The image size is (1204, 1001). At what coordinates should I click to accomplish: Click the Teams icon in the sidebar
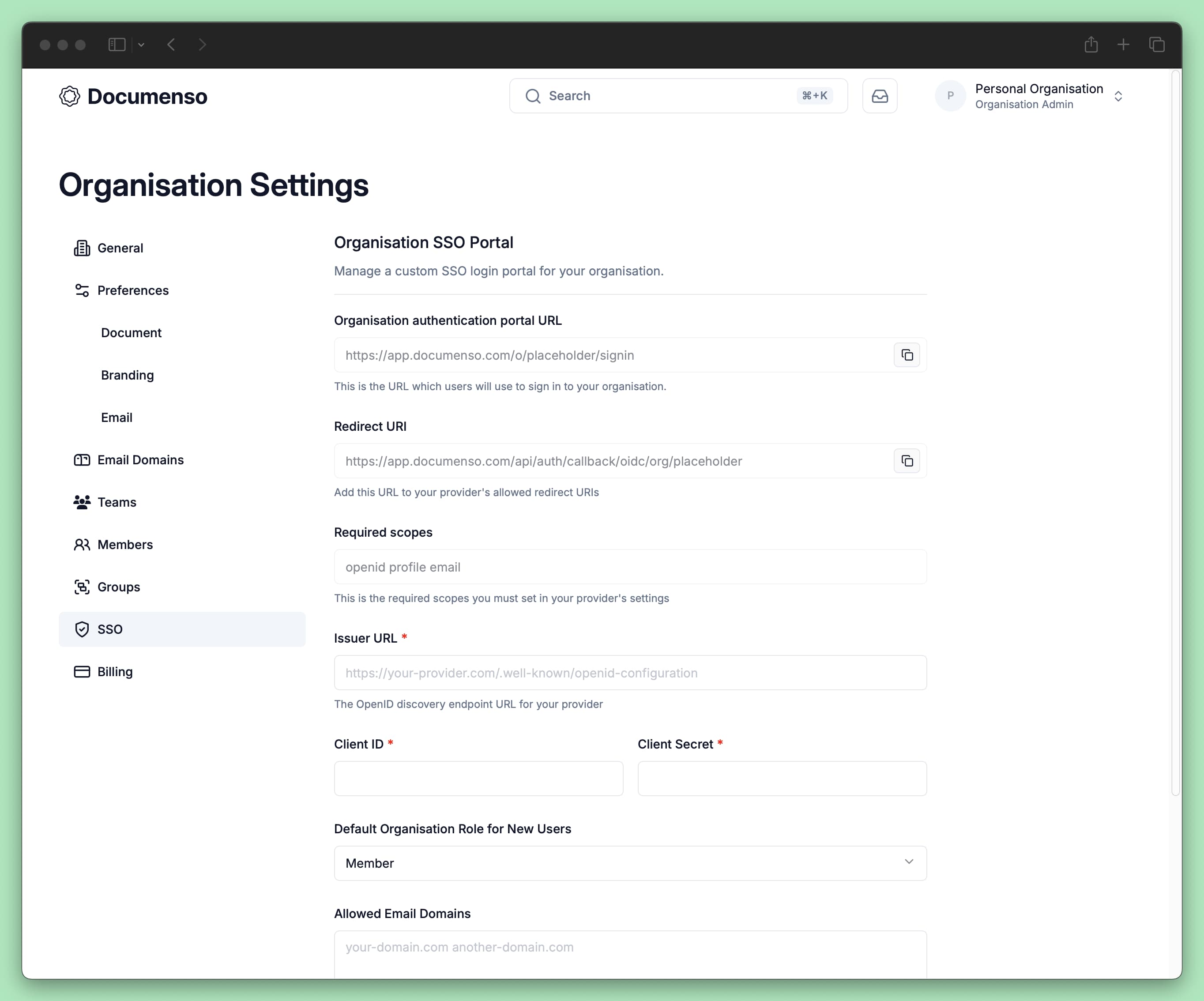(x=81, y=502)
